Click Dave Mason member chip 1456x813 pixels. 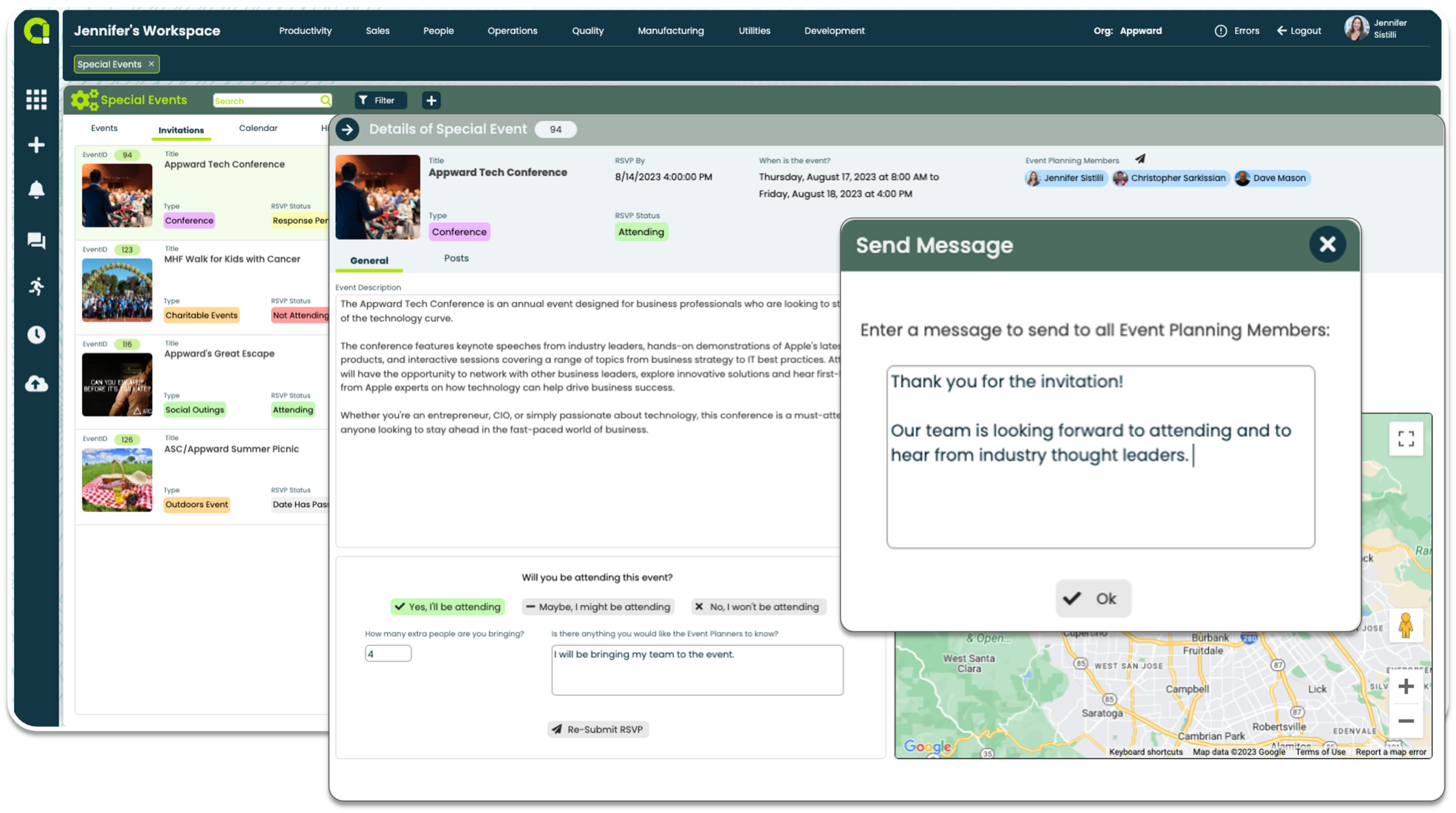[x=1272, y=178]
